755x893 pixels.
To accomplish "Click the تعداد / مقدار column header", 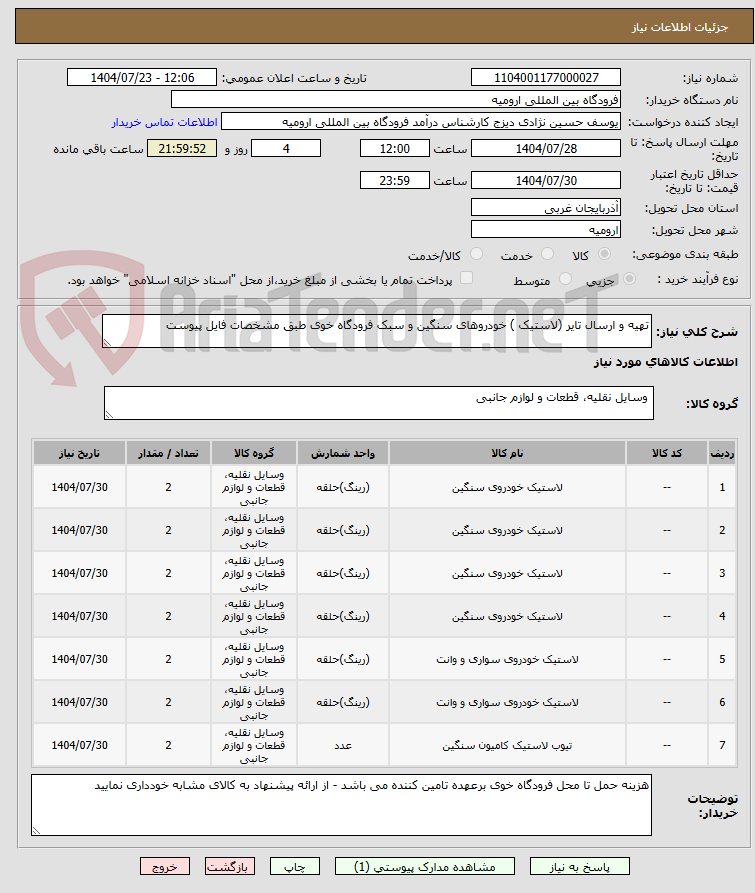I will (x=168, y=453).
